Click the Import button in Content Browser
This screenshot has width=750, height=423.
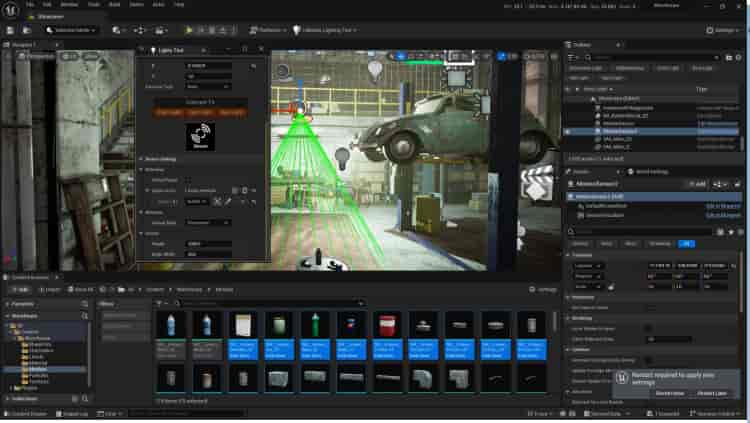[x=49, y=290]
